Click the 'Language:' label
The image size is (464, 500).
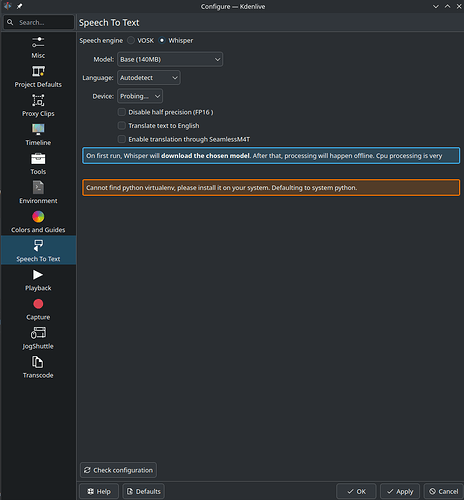98,78
